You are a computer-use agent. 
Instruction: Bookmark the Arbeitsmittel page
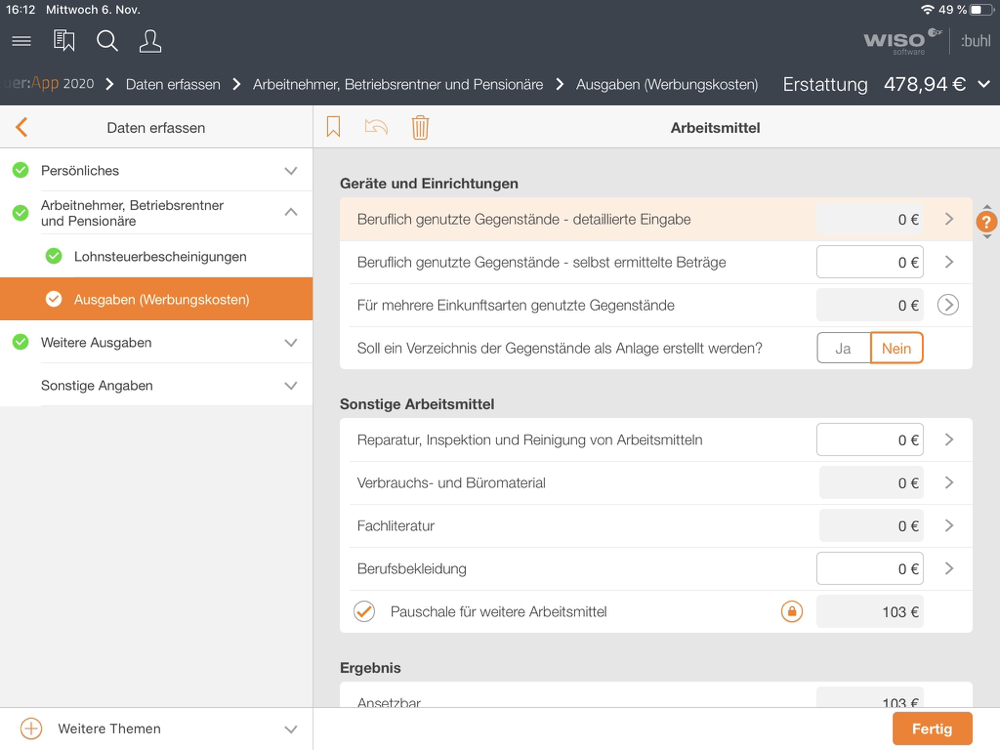[x=334, y=127]
